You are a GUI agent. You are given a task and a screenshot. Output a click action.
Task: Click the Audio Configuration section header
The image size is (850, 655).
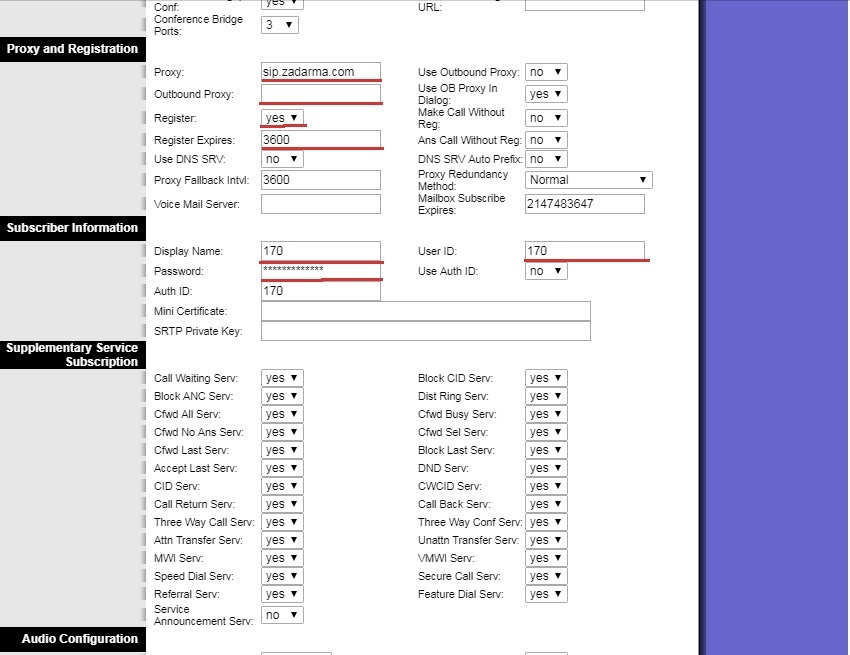(x=73, y=639)
